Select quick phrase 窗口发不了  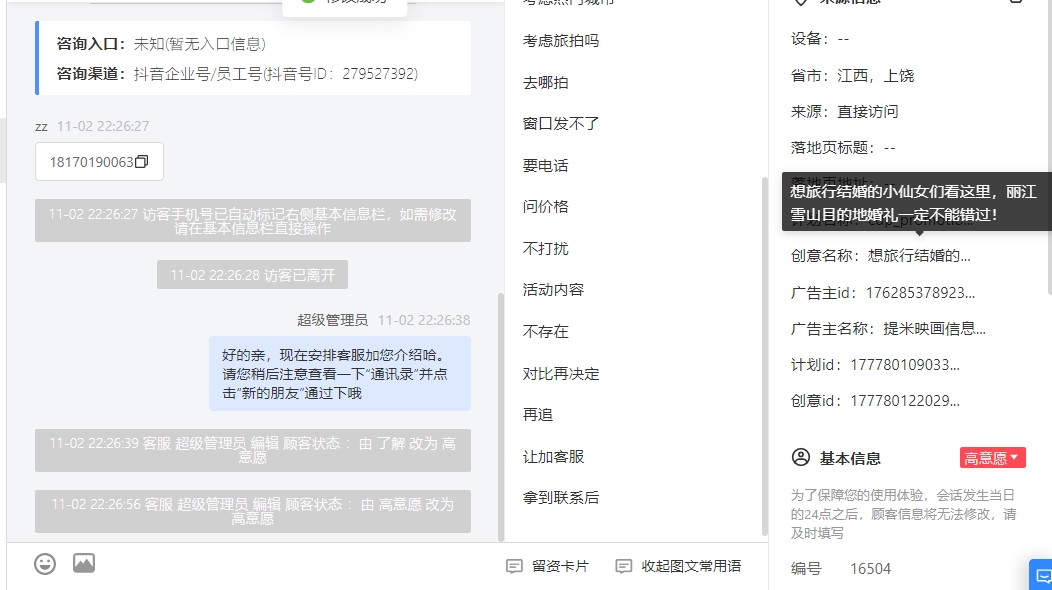561,124
